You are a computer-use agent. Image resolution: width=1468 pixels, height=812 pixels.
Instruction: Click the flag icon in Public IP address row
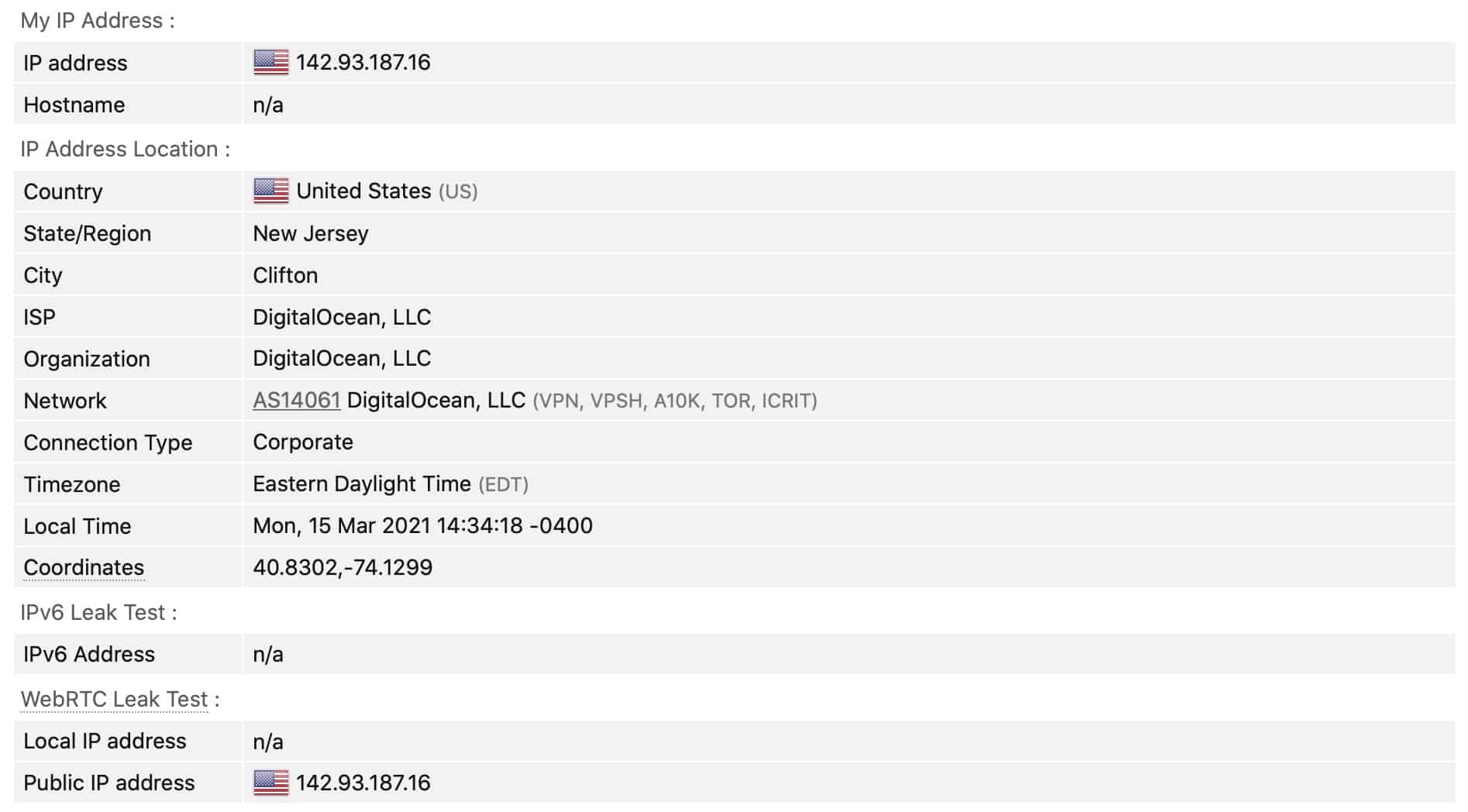(271, 783)
